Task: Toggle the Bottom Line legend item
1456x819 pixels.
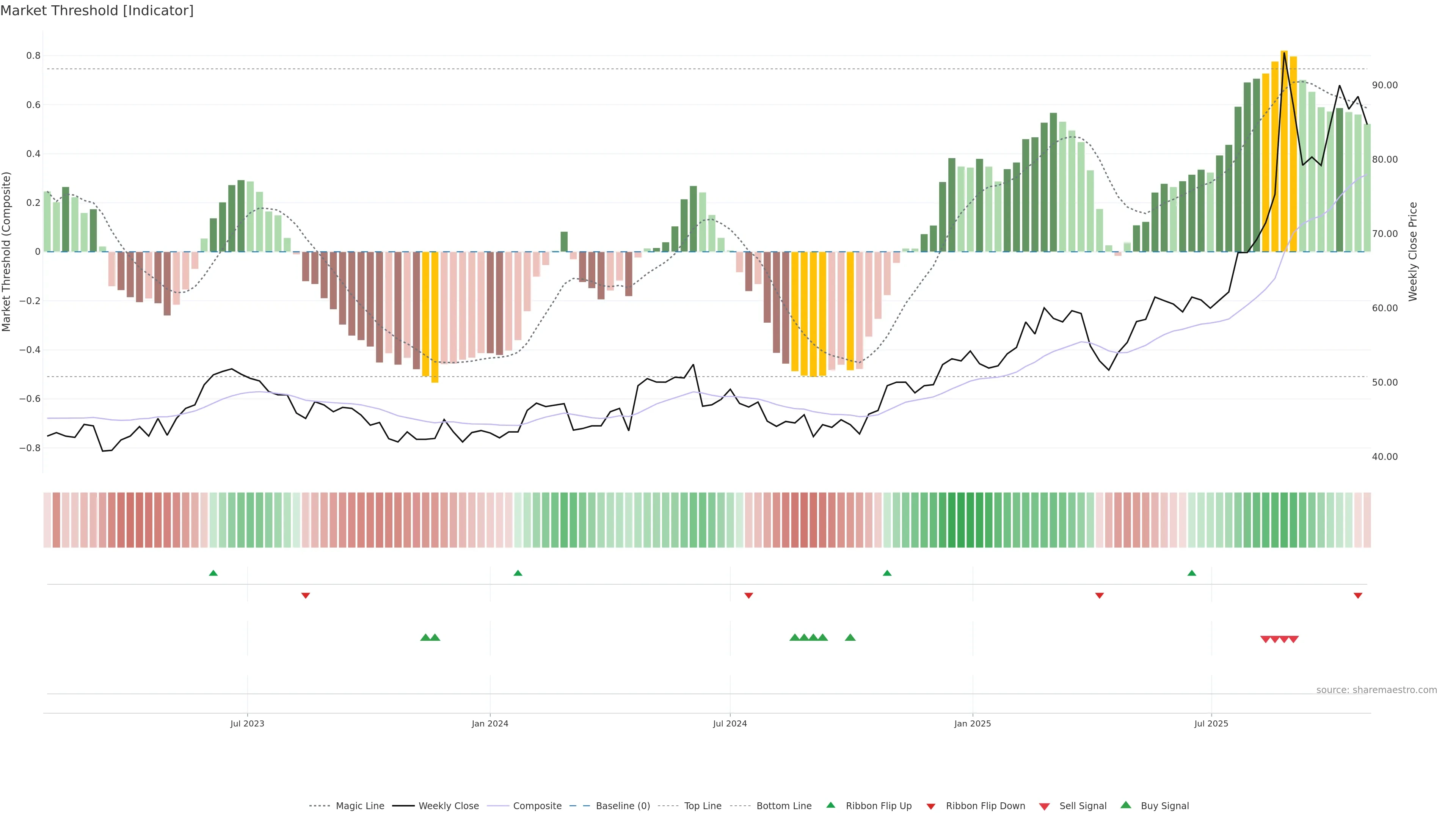Action: (x=783, y=806)
